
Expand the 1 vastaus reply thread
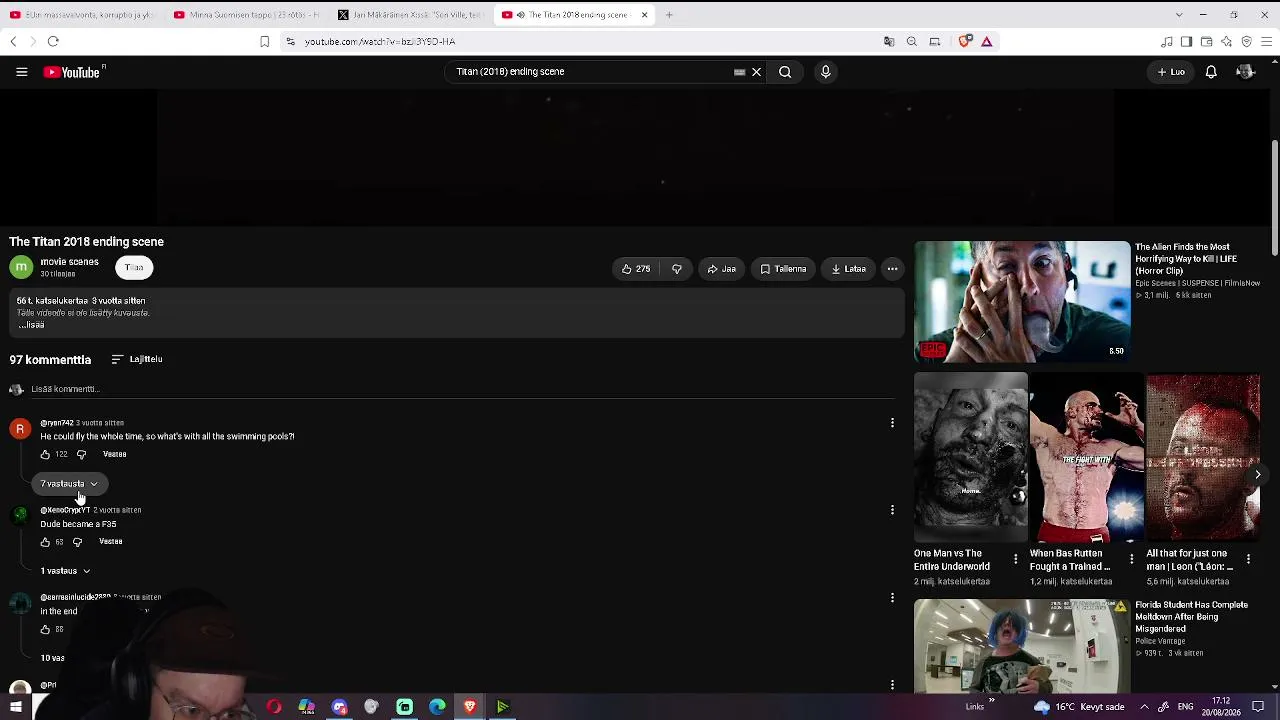[x=65, y=571]
